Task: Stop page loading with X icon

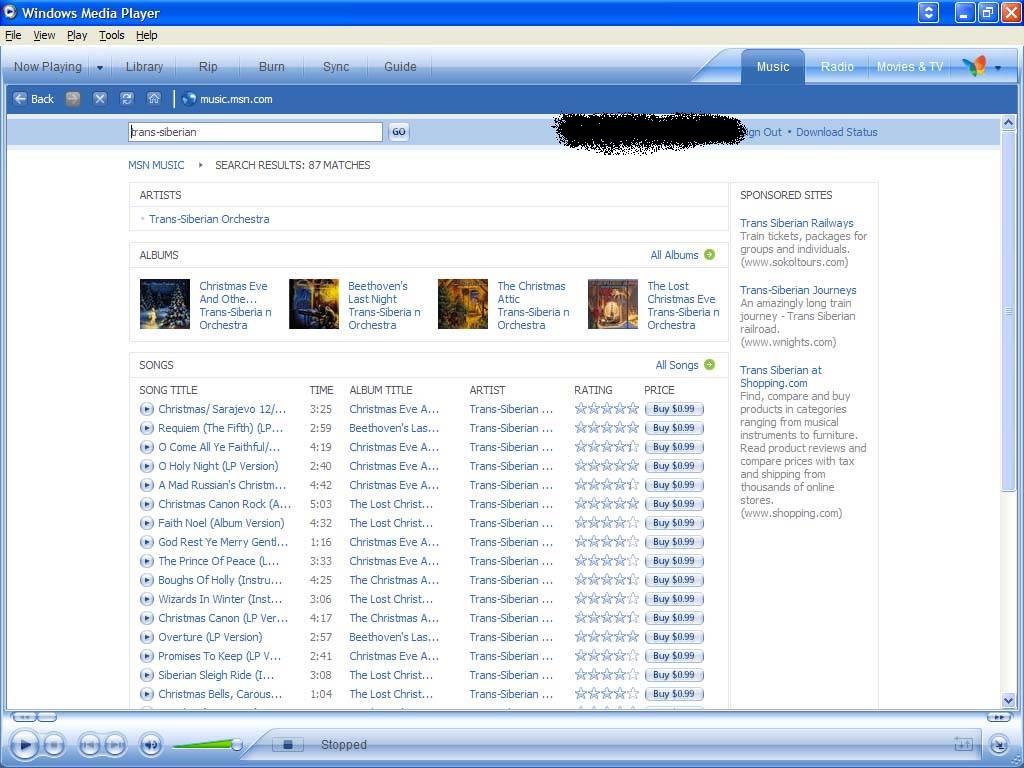Action: tap(99, 99)
